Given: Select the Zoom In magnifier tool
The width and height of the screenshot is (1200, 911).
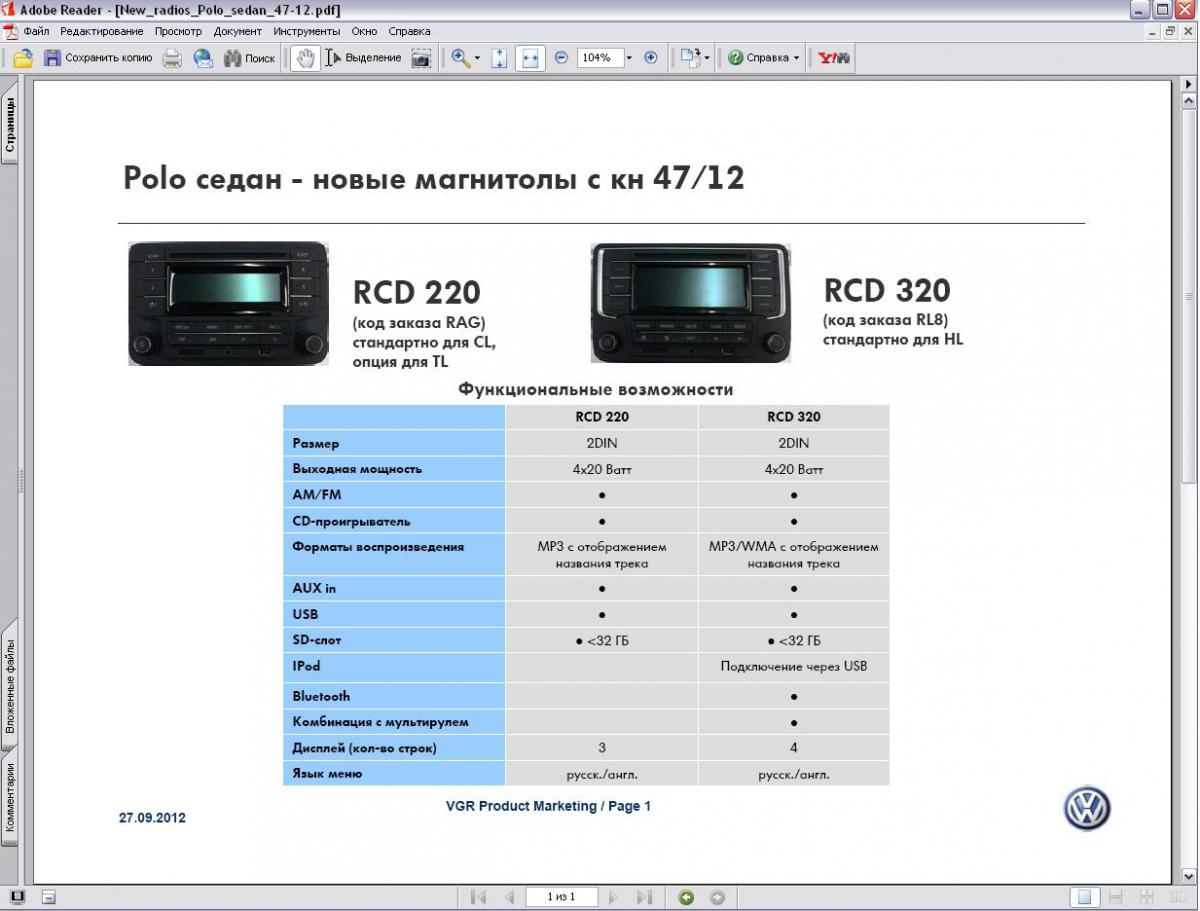Looking at the screenshot, I should click(x=460, y=58).
